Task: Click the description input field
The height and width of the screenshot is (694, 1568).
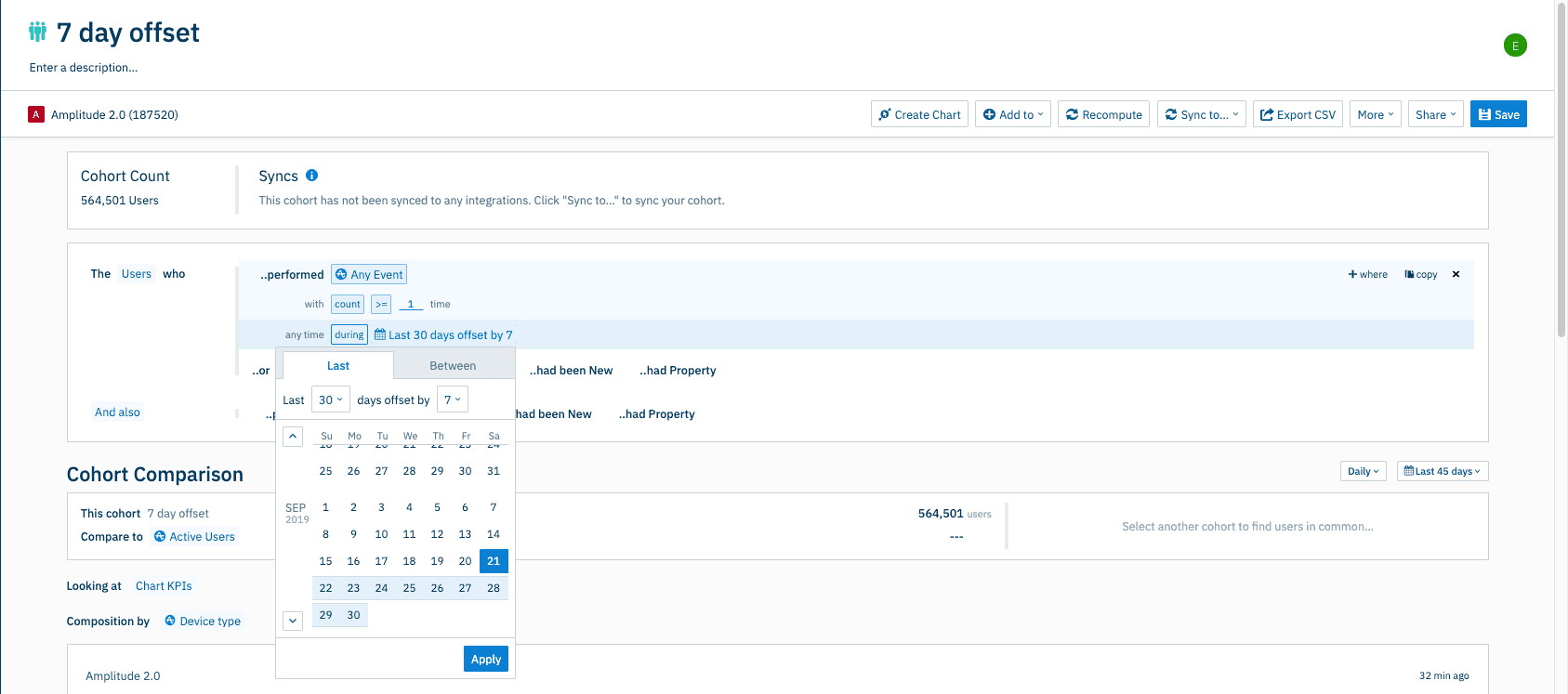Action: point(84,68)
